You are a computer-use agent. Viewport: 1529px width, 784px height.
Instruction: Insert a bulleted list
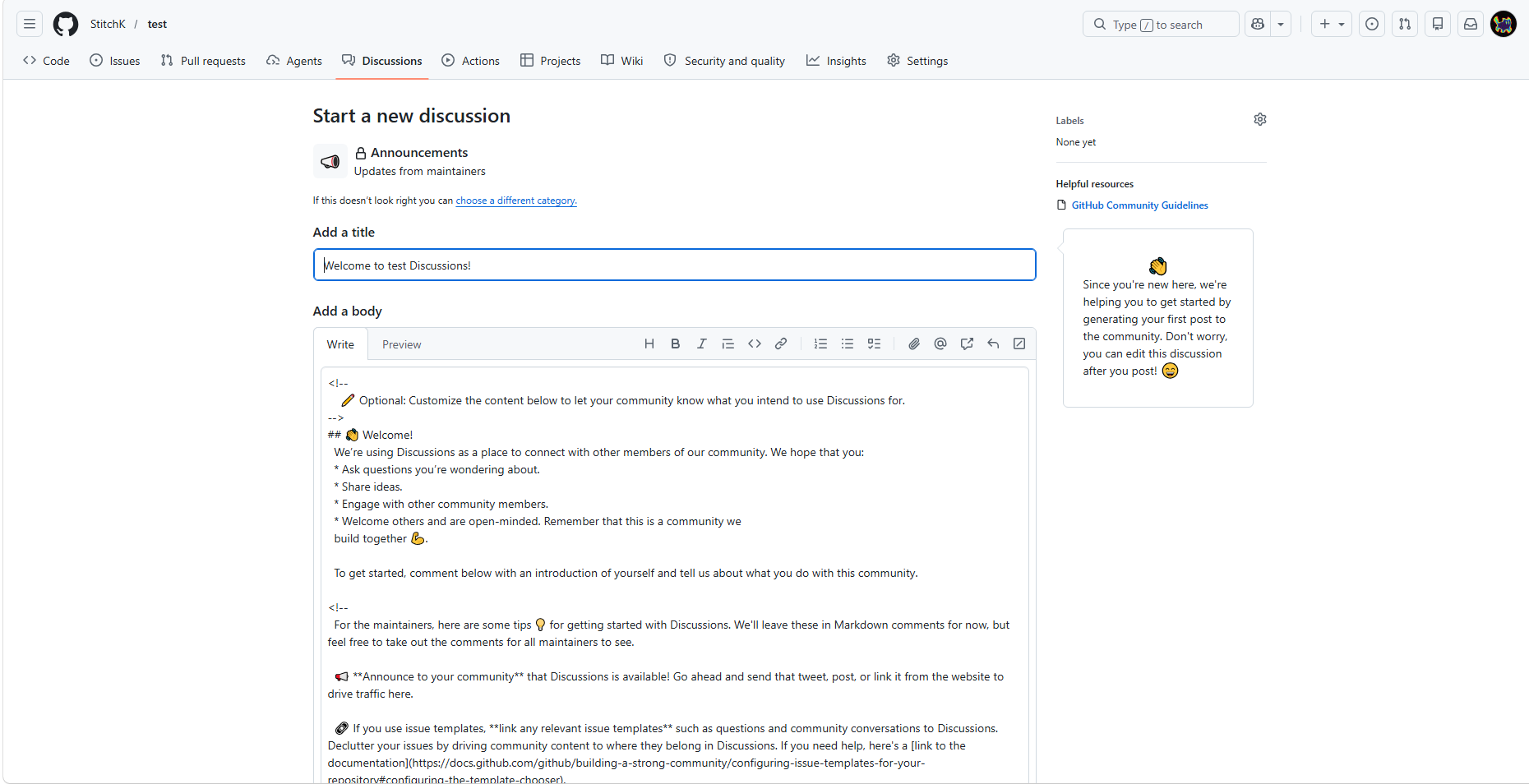pyautogui.click(x=848, y=344)
